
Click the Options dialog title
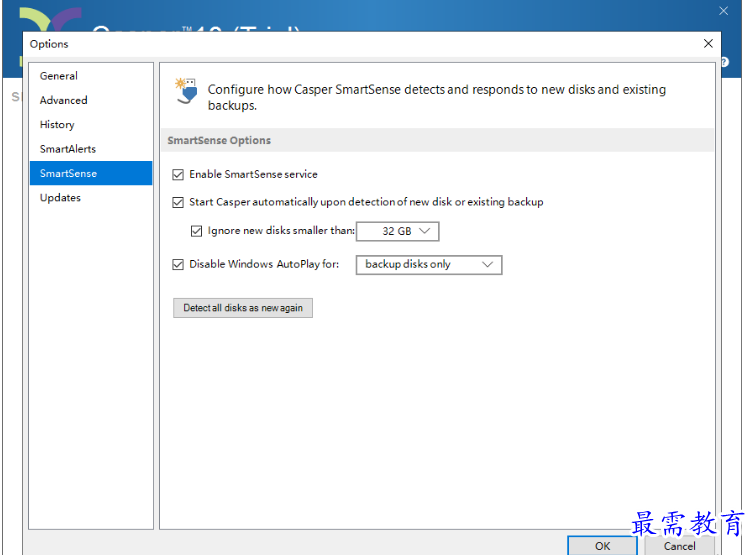(49, 44)
